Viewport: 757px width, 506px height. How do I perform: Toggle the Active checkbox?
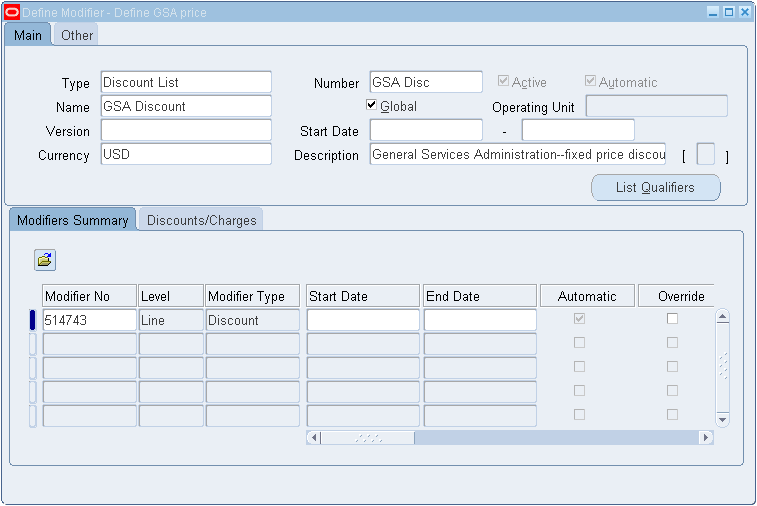[503, 81]
